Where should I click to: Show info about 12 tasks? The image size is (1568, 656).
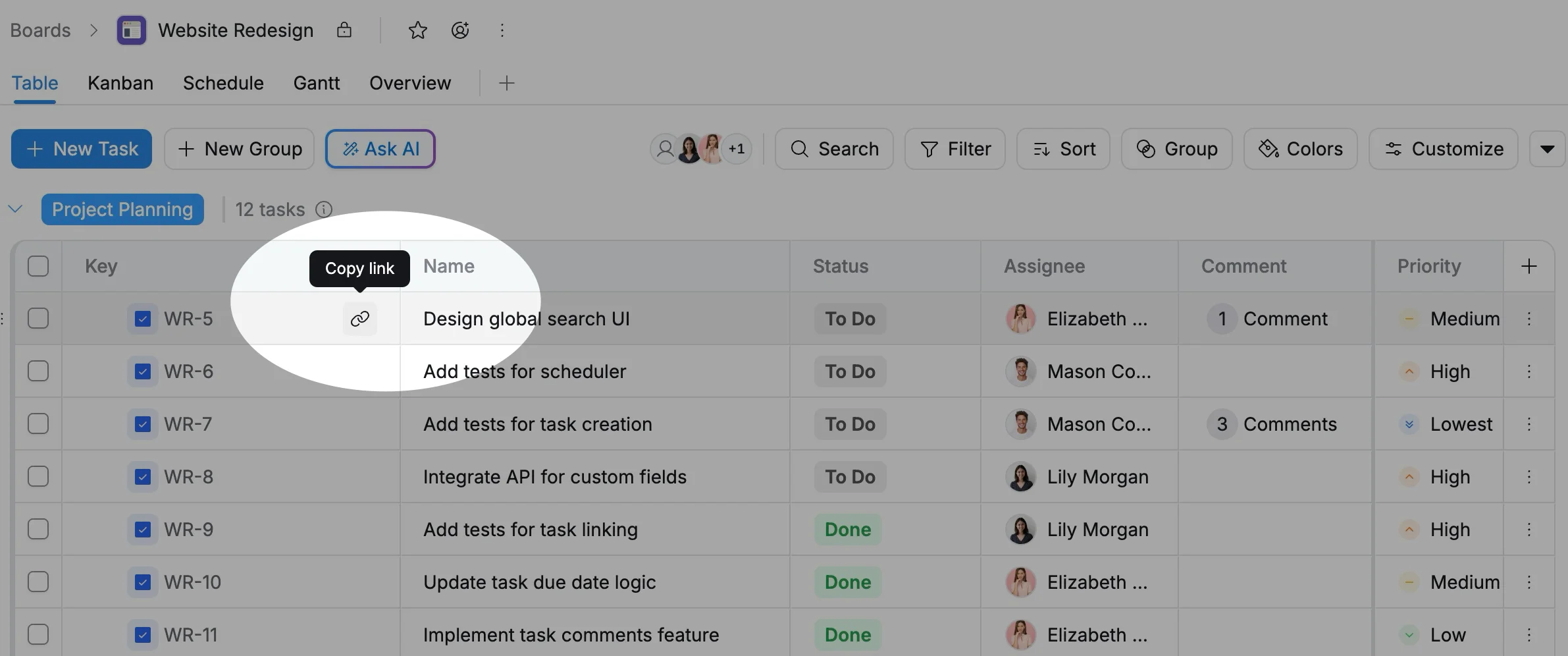coord(323,209)
